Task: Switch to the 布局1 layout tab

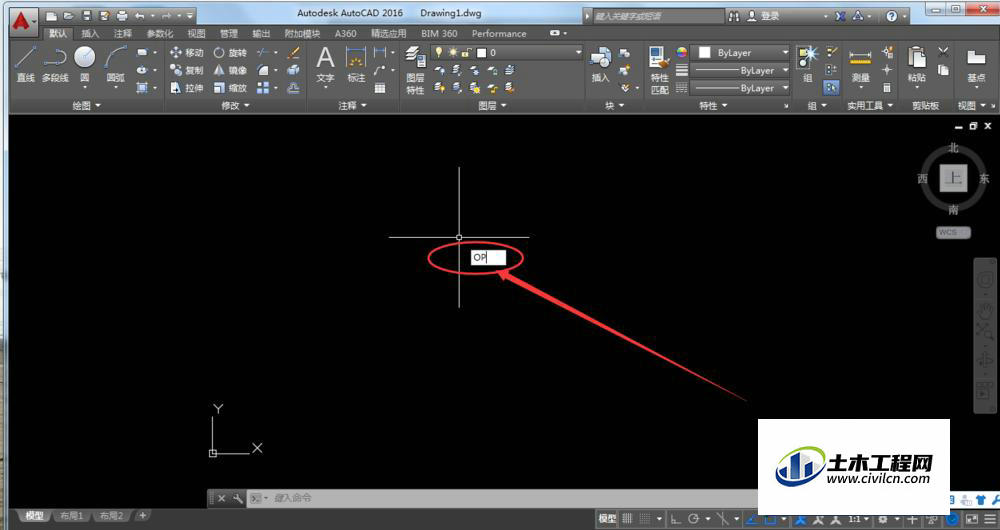Action: [72, 515]
